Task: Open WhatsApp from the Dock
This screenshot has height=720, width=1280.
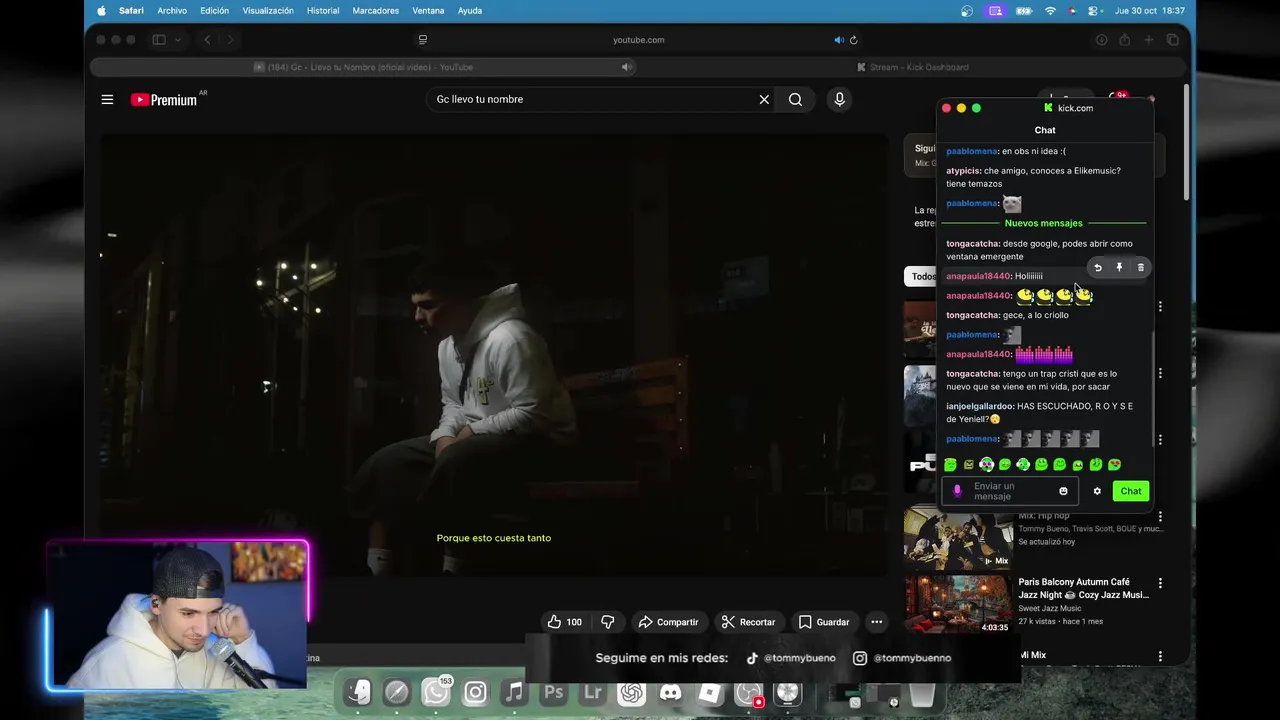Action: click(x=436, y=692)
